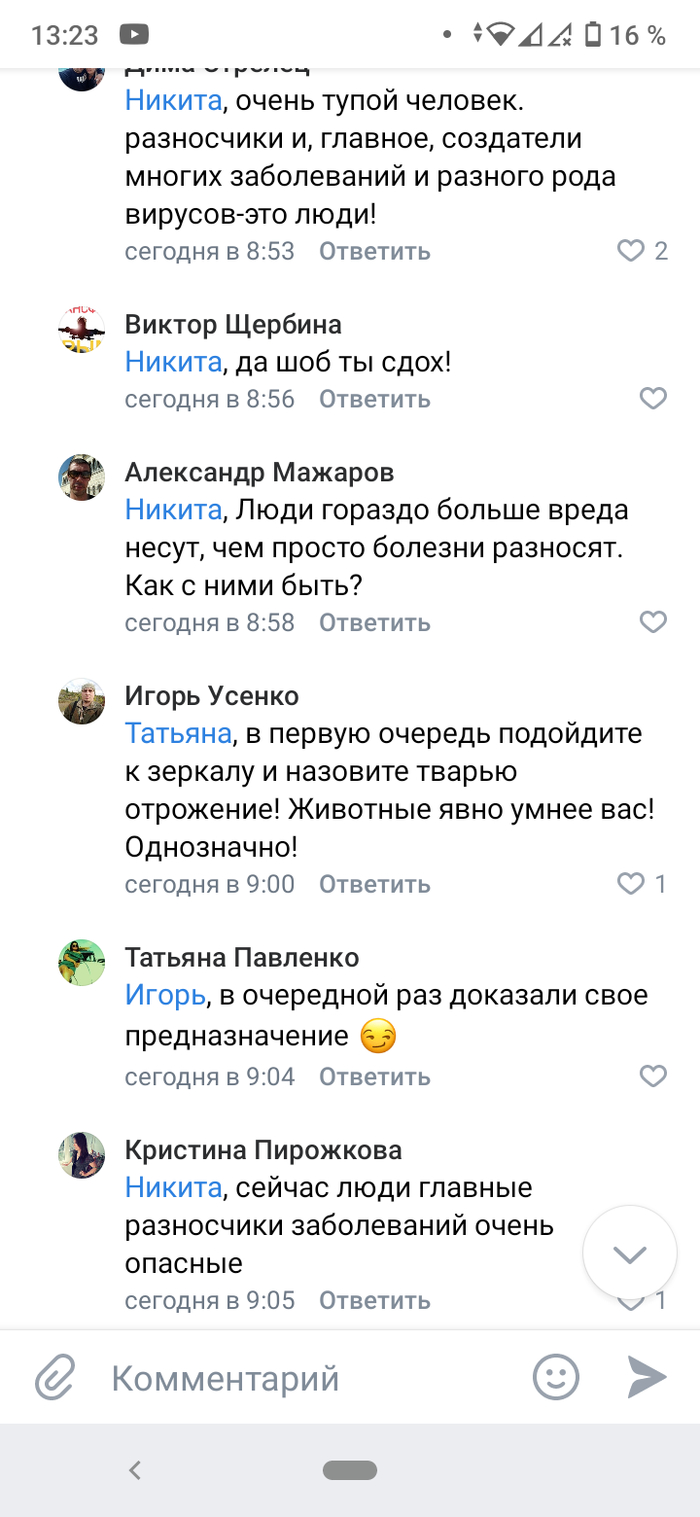Open the emoji smiley picker
This screenshot has width=700, height=1517.
tap(556, 1378)
